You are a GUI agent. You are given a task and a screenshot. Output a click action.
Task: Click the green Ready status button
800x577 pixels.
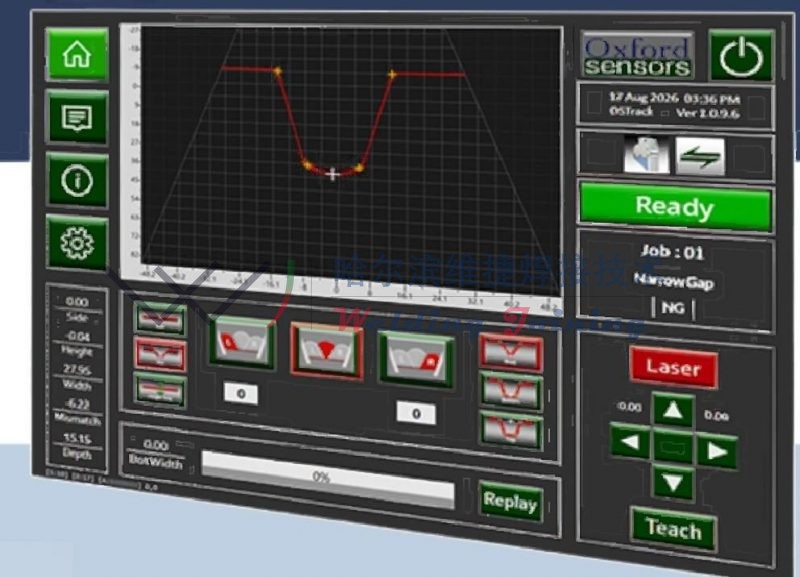pos(675,208)
